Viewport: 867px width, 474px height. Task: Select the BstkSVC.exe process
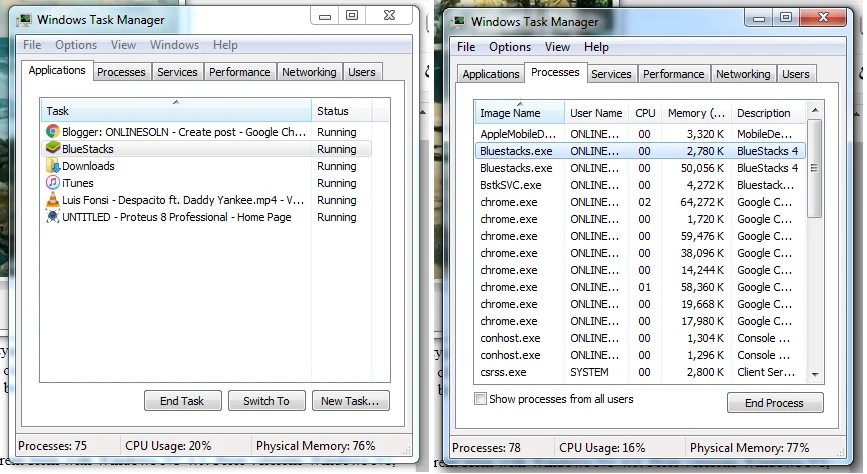(x=640, y=185)
